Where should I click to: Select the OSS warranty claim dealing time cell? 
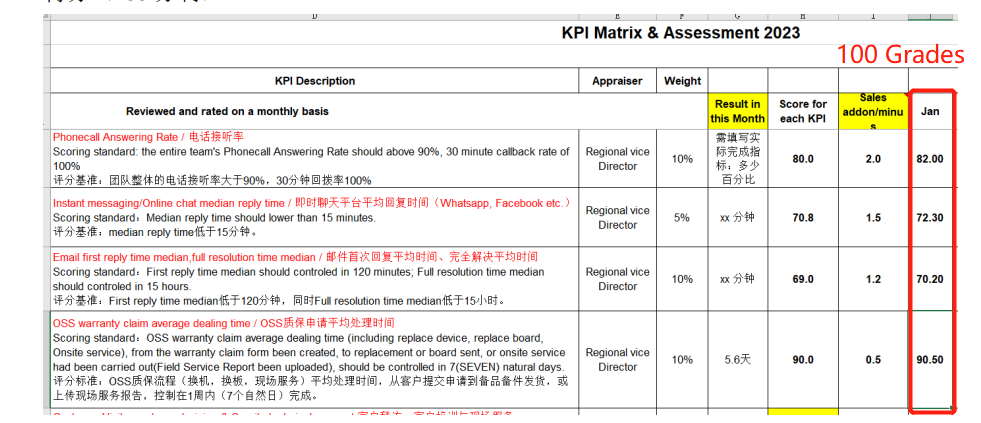coord(315,360)
